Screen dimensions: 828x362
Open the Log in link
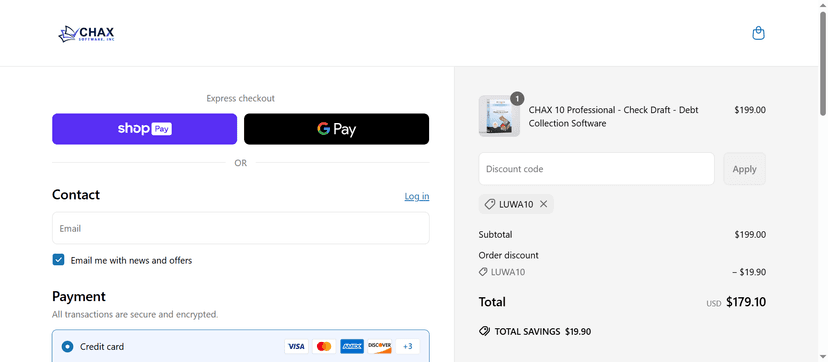pyautogui.click(x=417, y=196)
